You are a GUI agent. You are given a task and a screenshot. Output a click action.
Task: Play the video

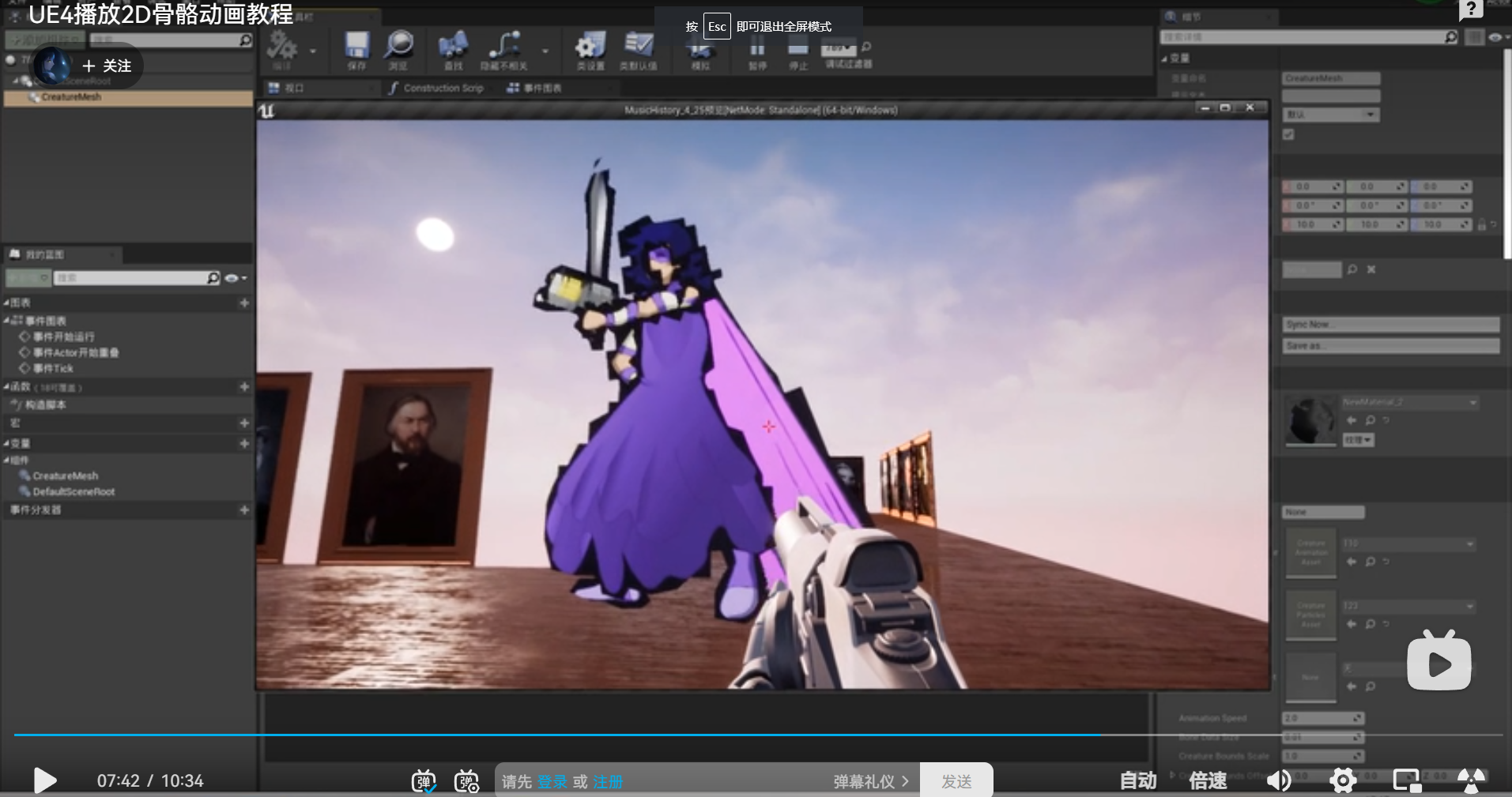(45, 780)
